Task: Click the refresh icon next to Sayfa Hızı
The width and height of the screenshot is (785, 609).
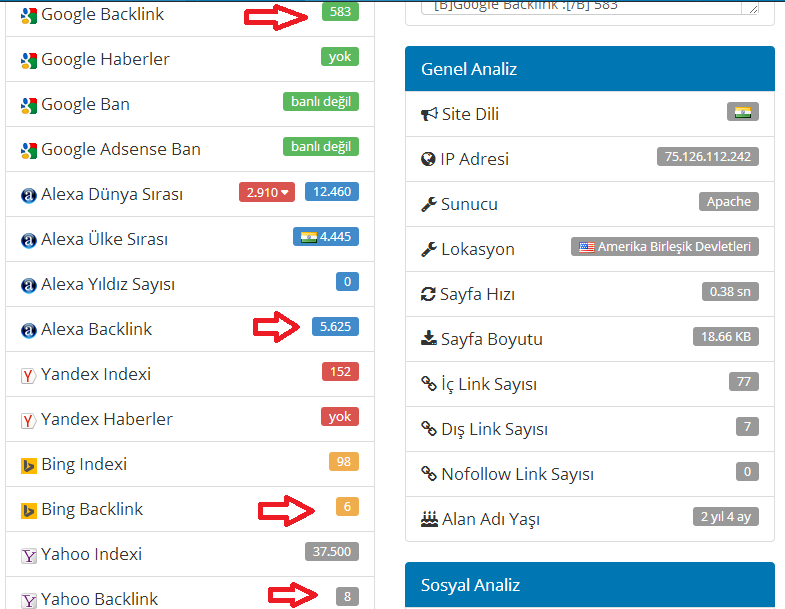Action: [x=428, y=294]
